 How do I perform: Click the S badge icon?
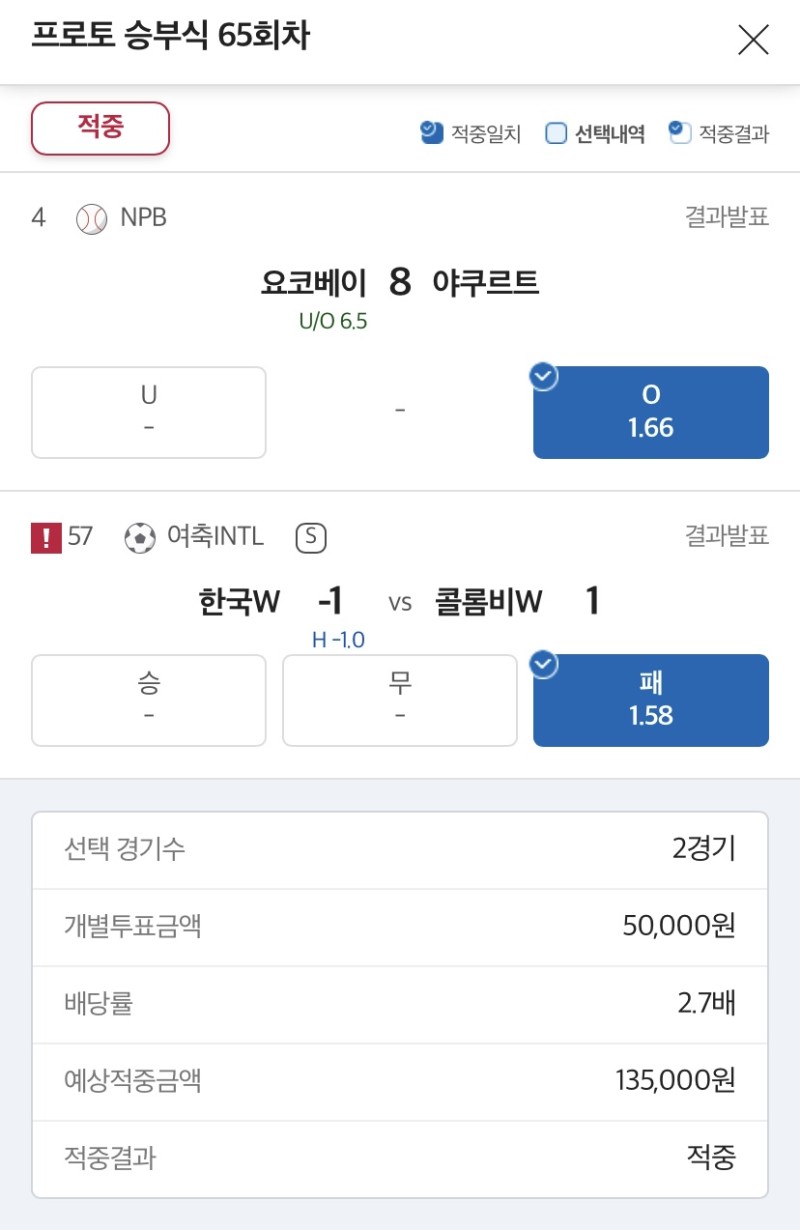coord(311,538)
